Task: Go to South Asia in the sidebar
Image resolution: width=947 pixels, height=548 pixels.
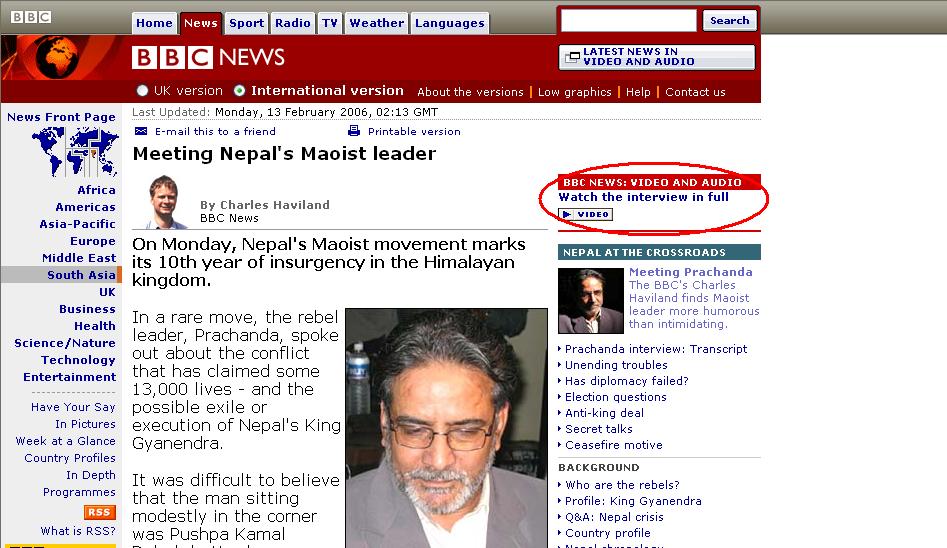Action: [x=81, y=275]
